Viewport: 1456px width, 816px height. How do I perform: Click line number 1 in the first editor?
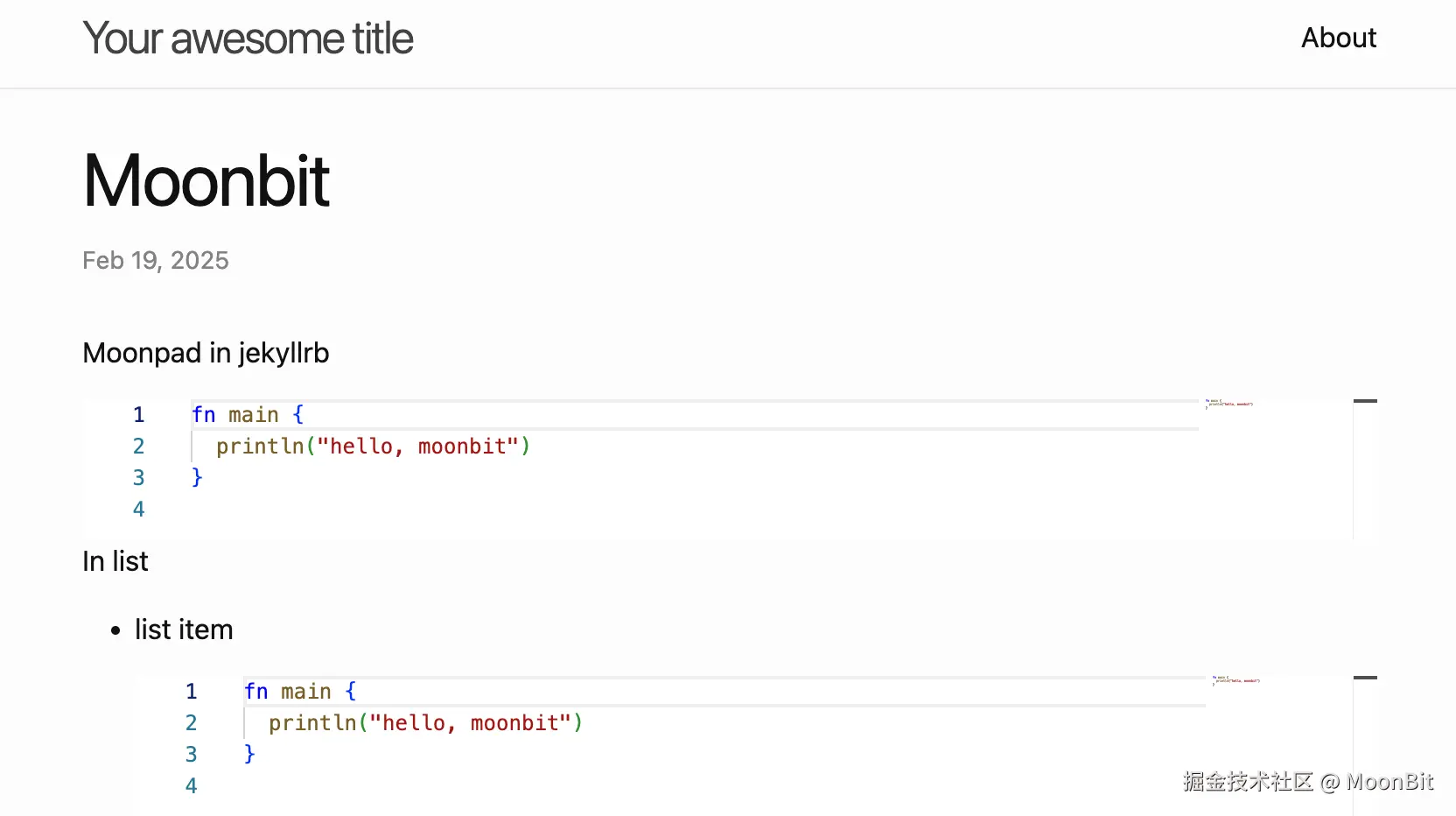pos(138,414)
